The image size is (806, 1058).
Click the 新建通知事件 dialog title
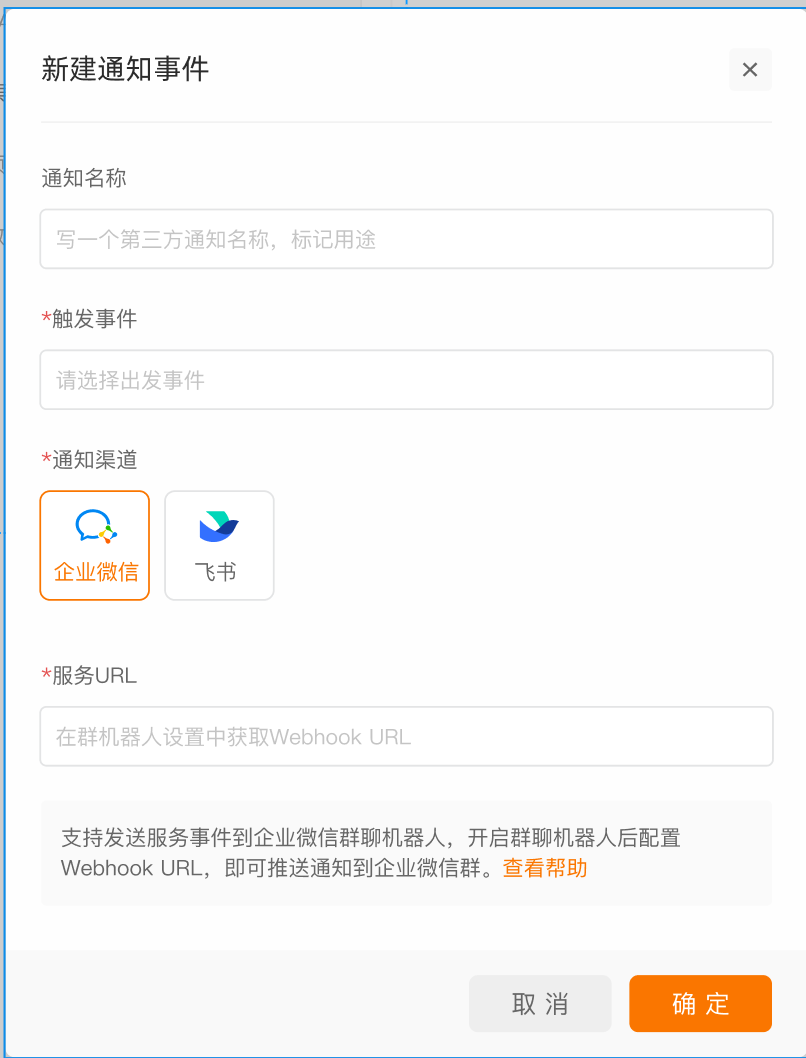pos(125,69)
